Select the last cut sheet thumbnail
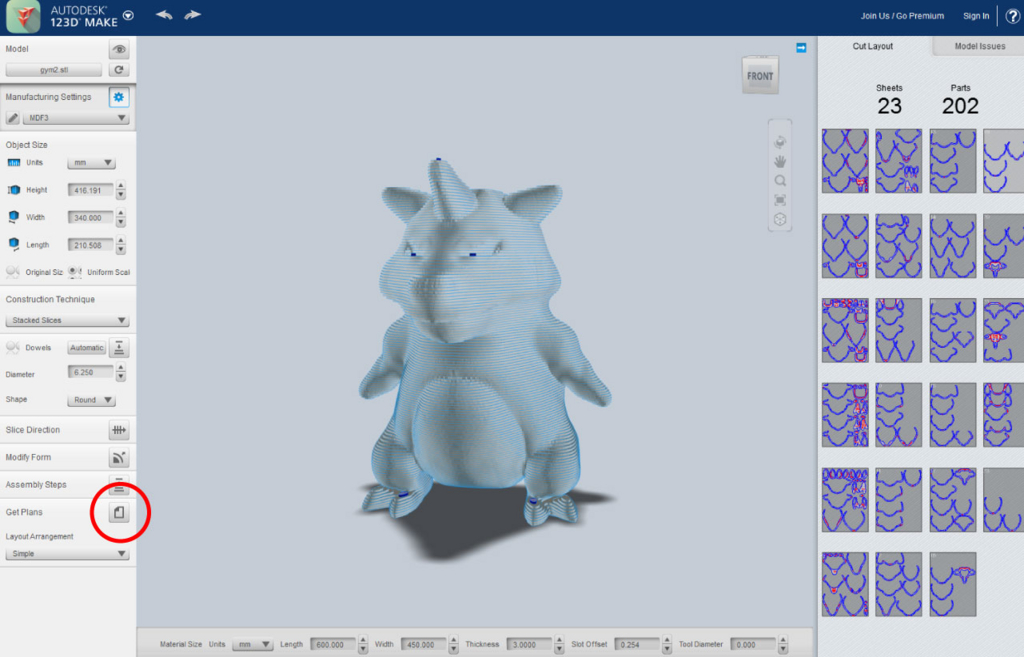 pos(953,584)
